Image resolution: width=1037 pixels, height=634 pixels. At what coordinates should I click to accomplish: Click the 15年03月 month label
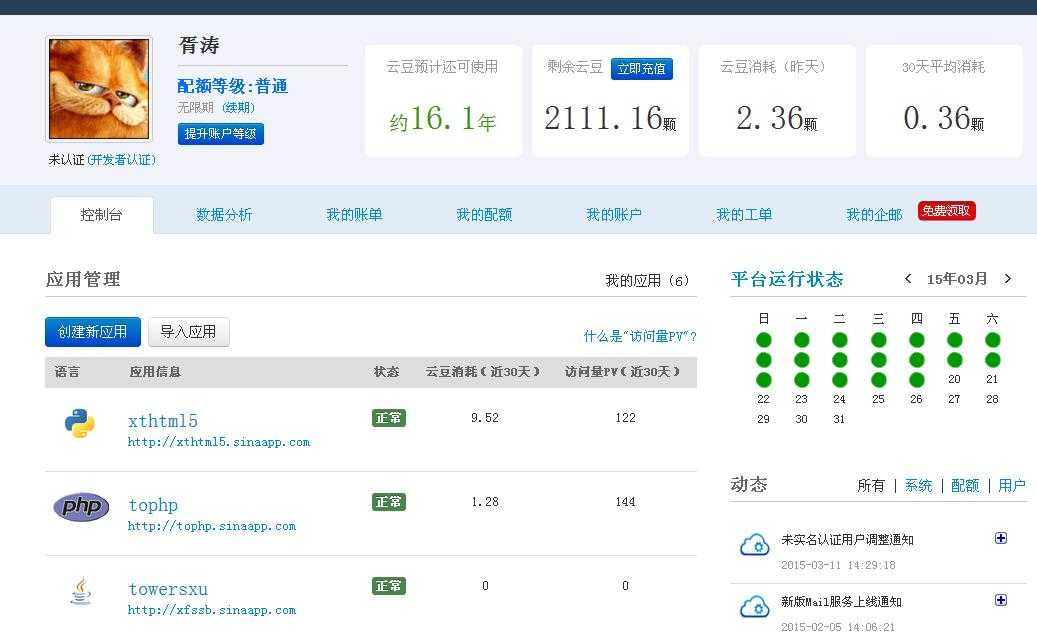957,279
